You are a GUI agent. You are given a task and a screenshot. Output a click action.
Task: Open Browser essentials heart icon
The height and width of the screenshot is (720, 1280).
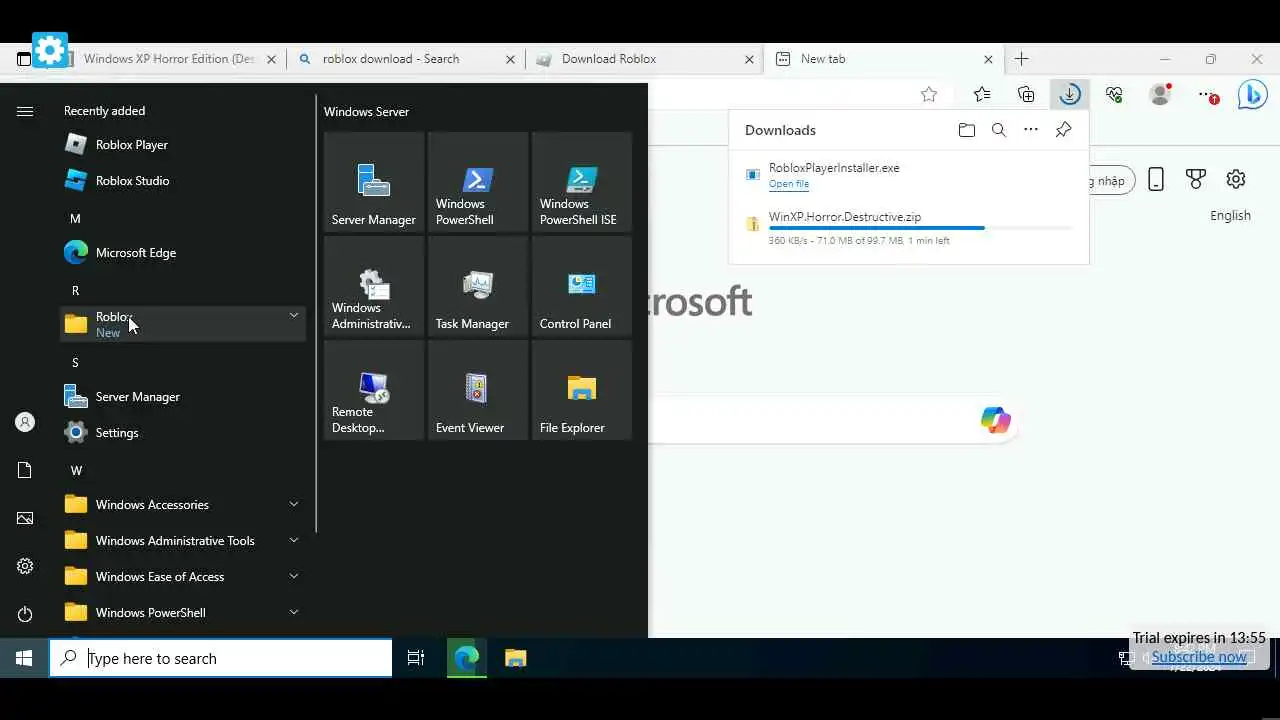click(x=1114, y=94)
